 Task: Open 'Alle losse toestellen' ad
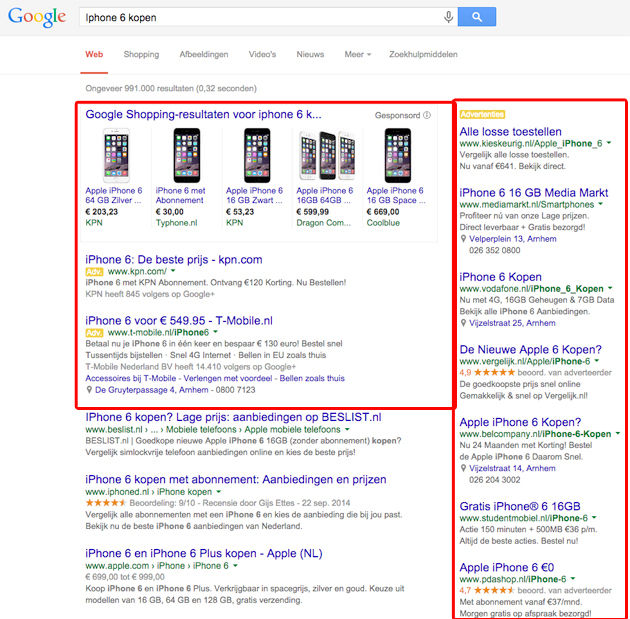click(x=510, y=132)
